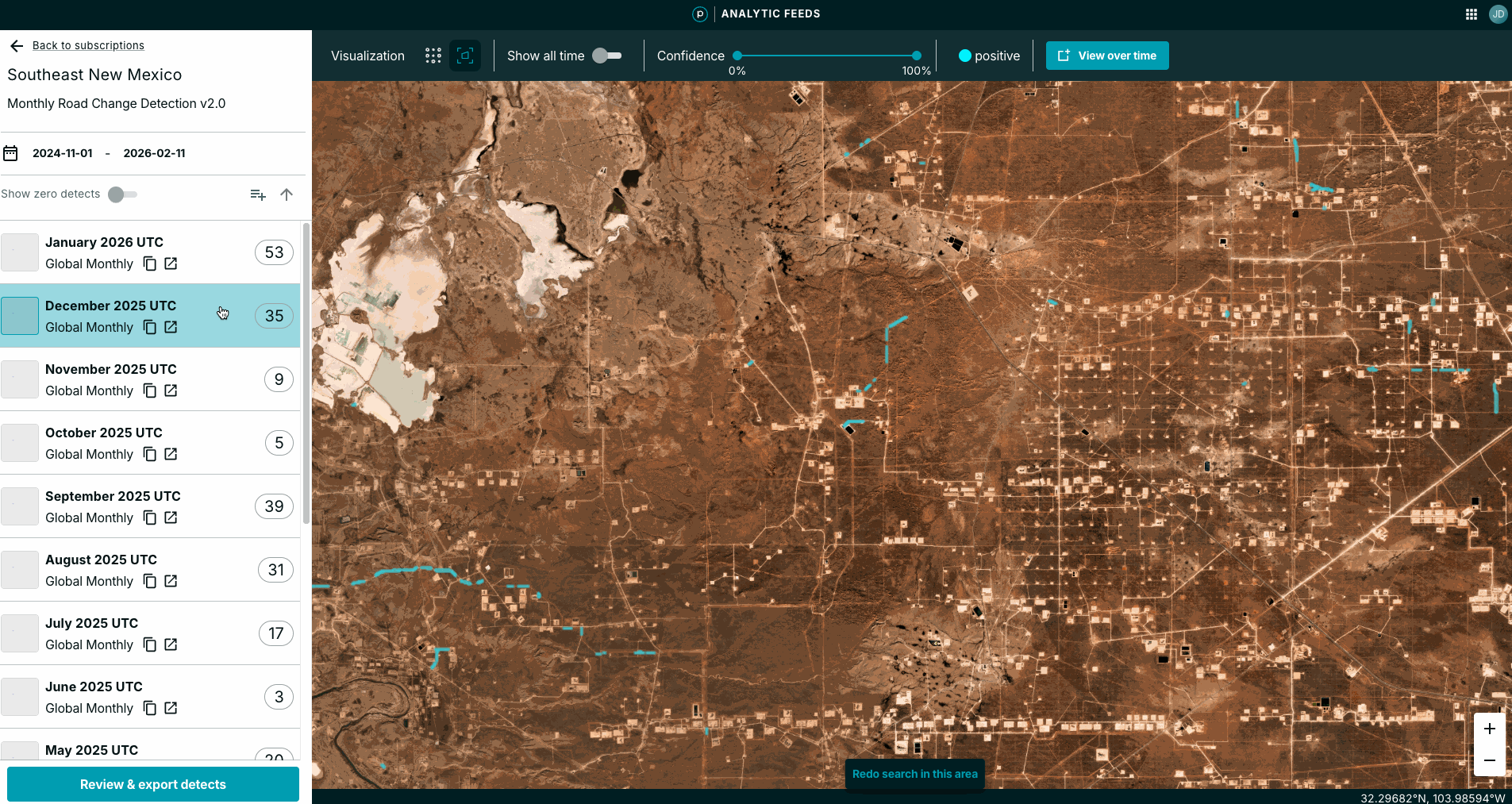Copy the January 2026 Global Monthly ID

point(150,264)
